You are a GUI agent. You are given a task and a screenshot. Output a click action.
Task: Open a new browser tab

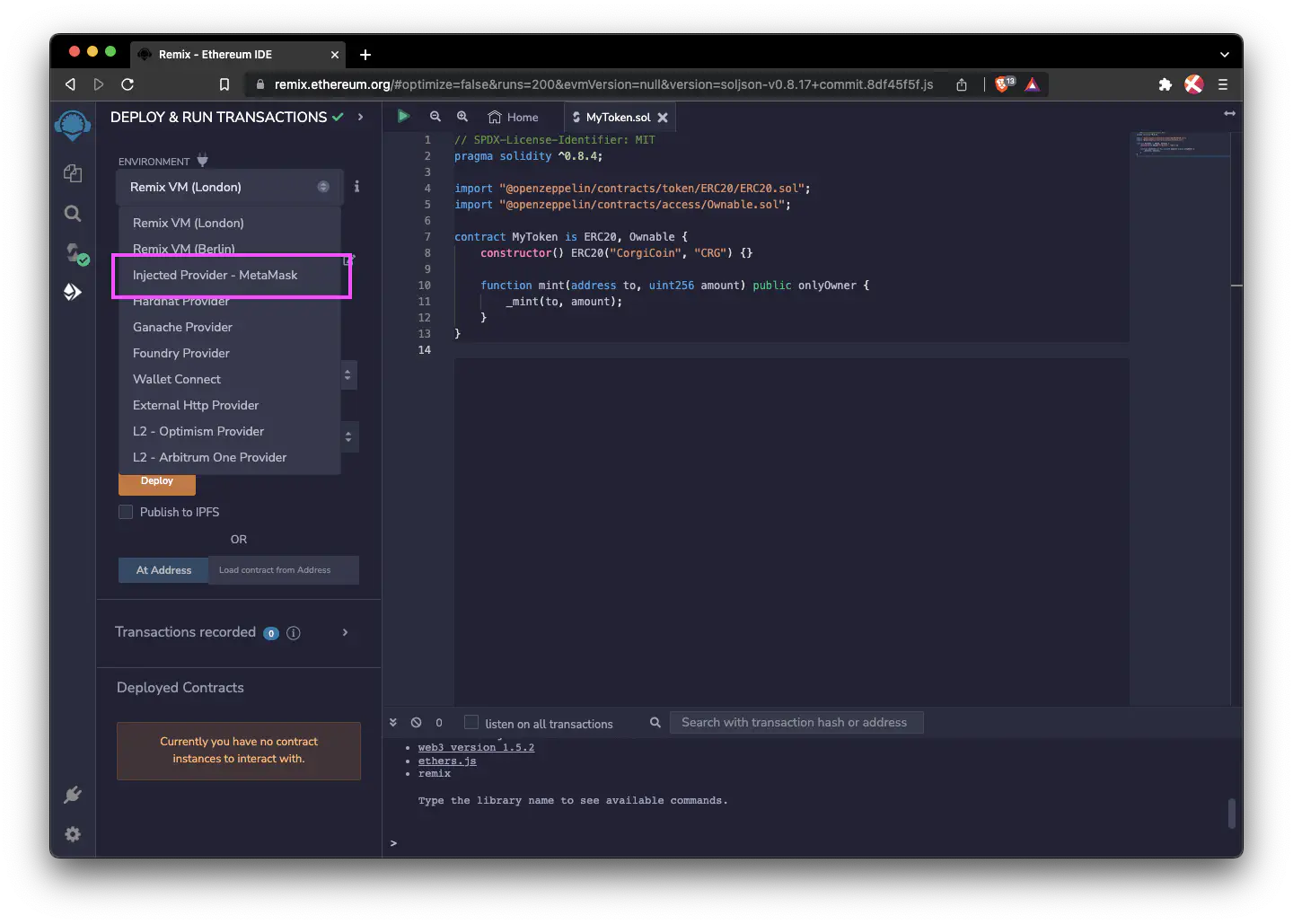pyautogui.click(x=365, y=55)
